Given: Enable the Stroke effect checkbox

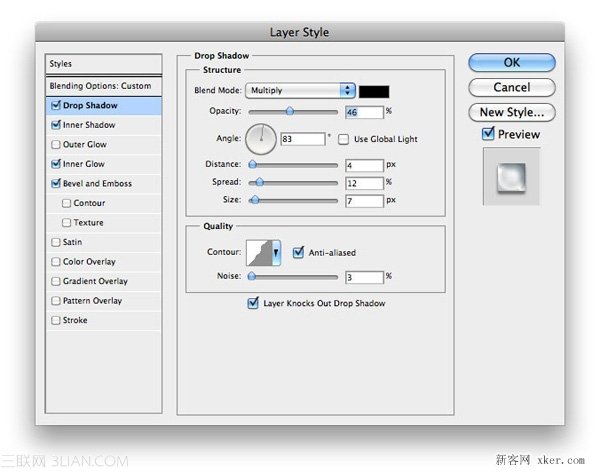Looking at the screenshot, I should tap(56, 320).
